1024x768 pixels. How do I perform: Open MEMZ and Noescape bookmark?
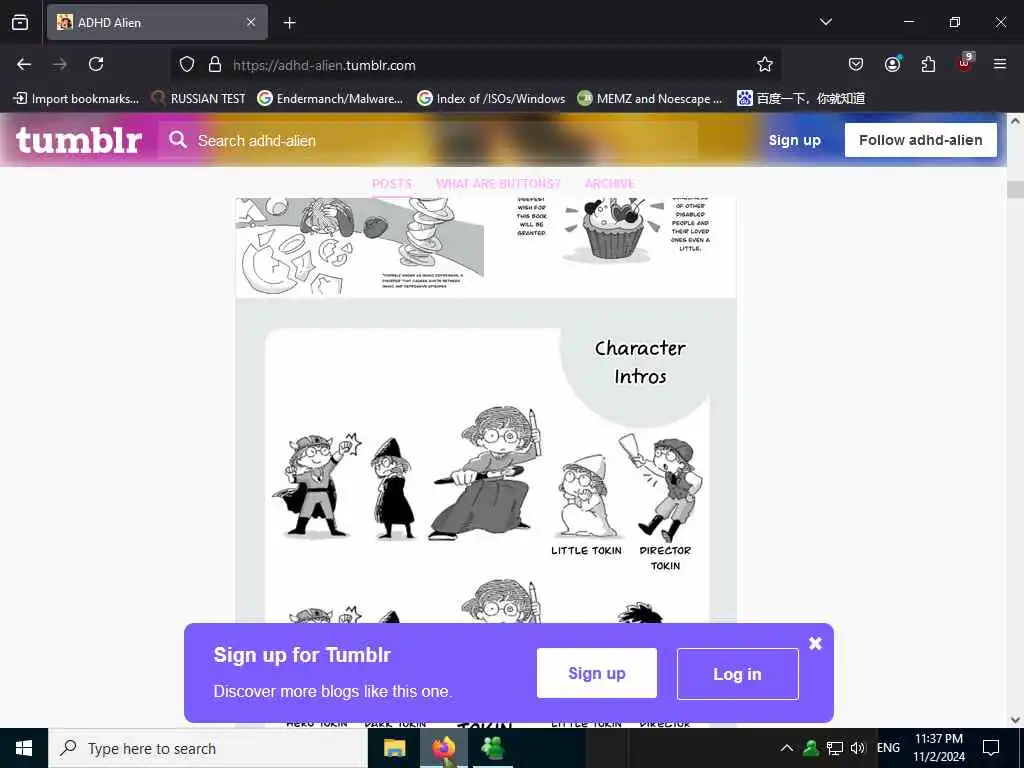tap(650, 99)
